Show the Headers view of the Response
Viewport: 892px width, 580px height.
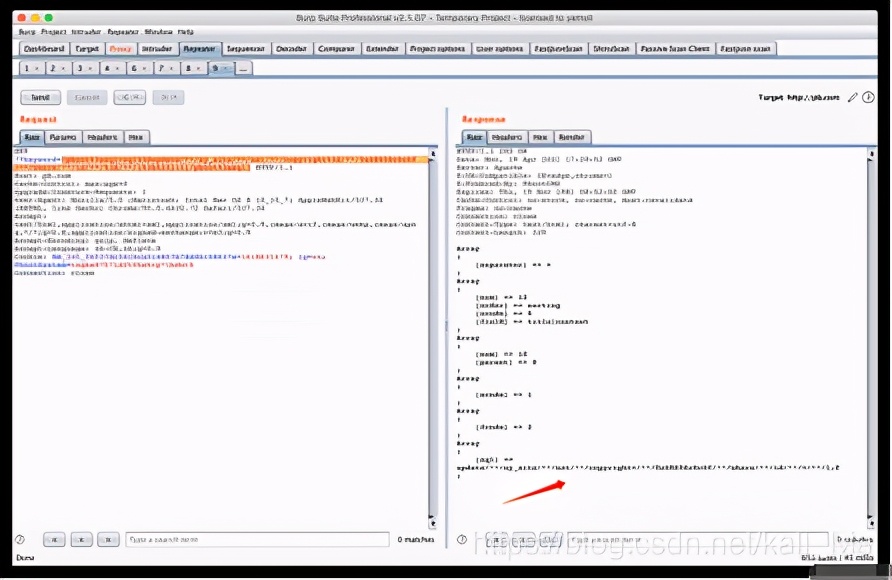507,138
